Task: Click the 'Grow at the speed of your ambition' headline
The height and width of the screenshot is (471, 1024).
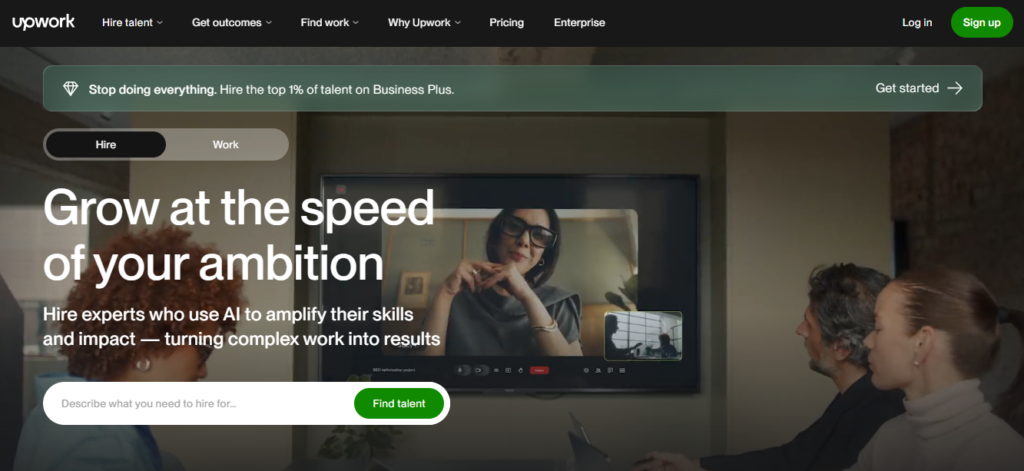Action: [239, 235]
